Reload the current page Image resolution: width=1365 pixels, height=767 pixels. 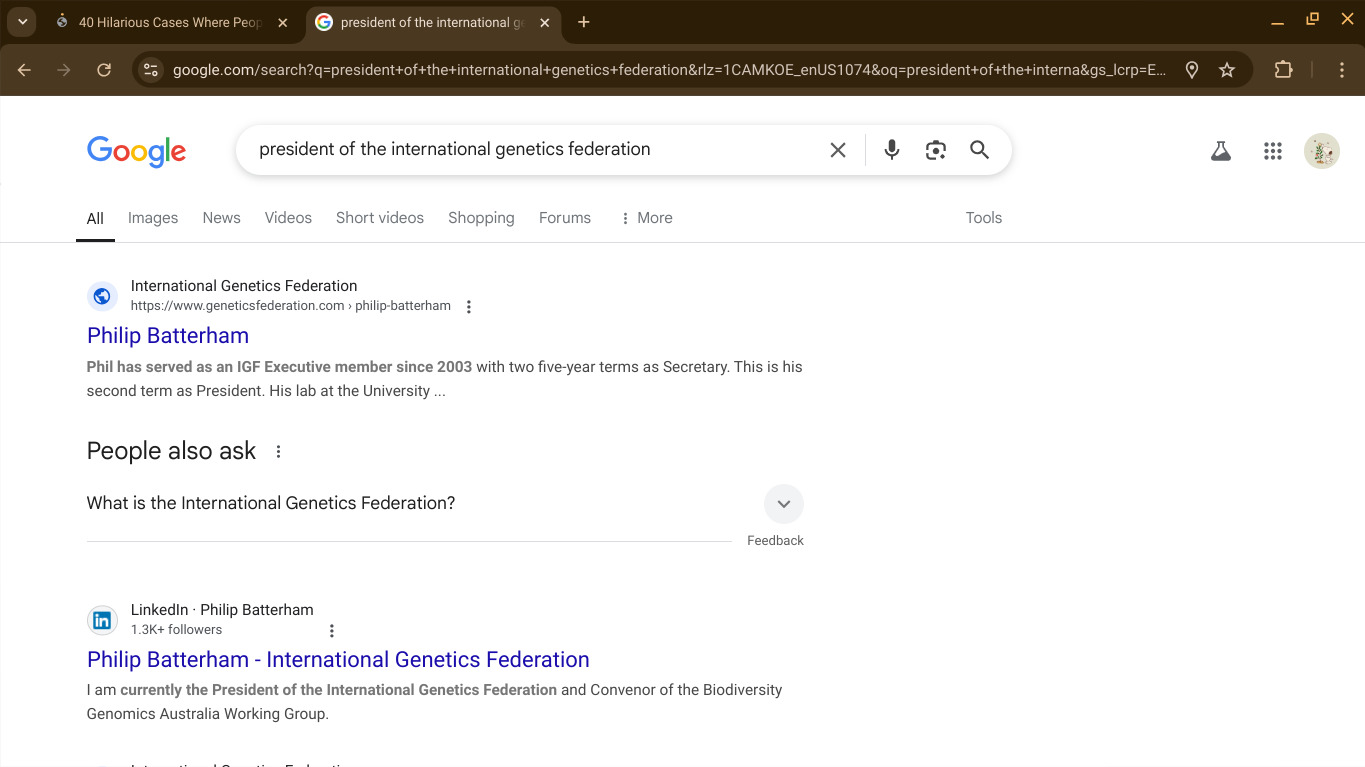pos(104,70)
